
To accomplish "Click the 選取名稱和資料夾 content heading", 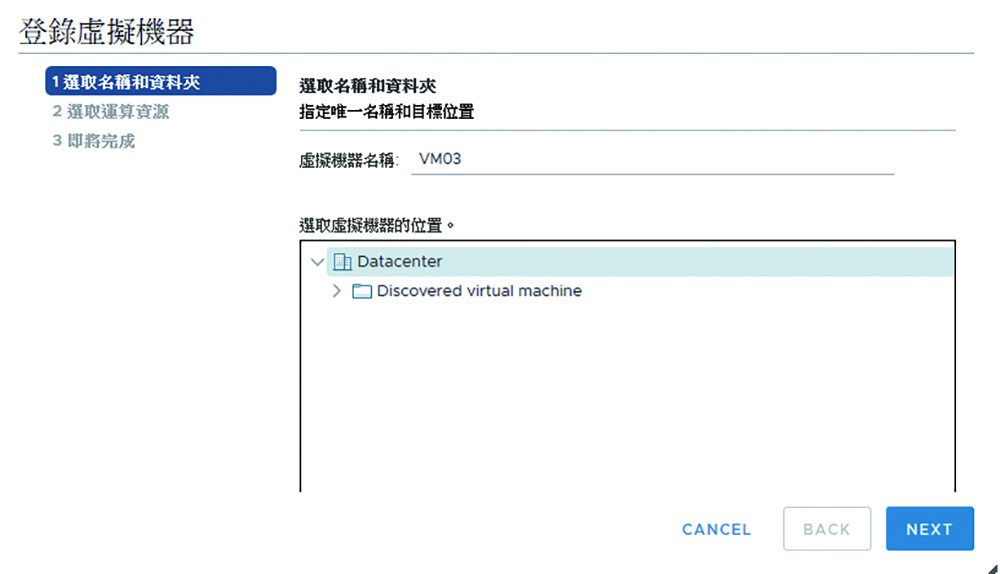I will pyautogui.click(x=367, y=85).
